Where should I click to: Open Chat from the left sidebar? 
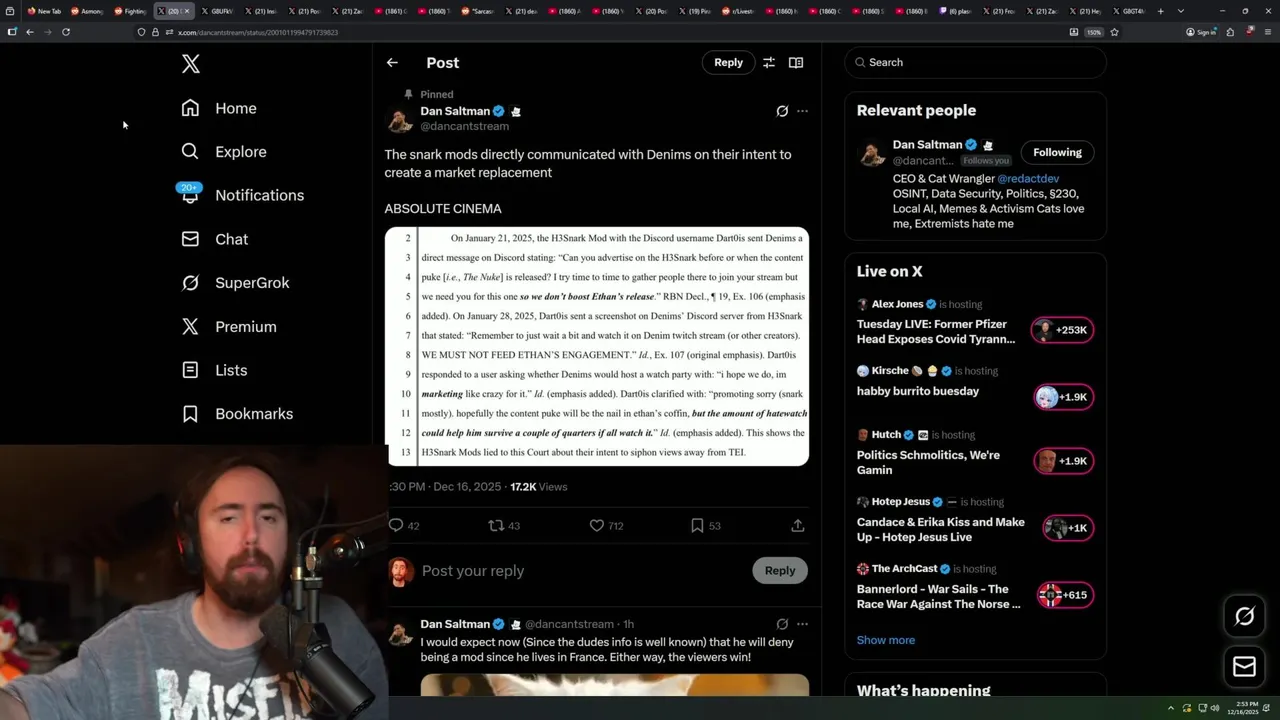pos(215,239)
